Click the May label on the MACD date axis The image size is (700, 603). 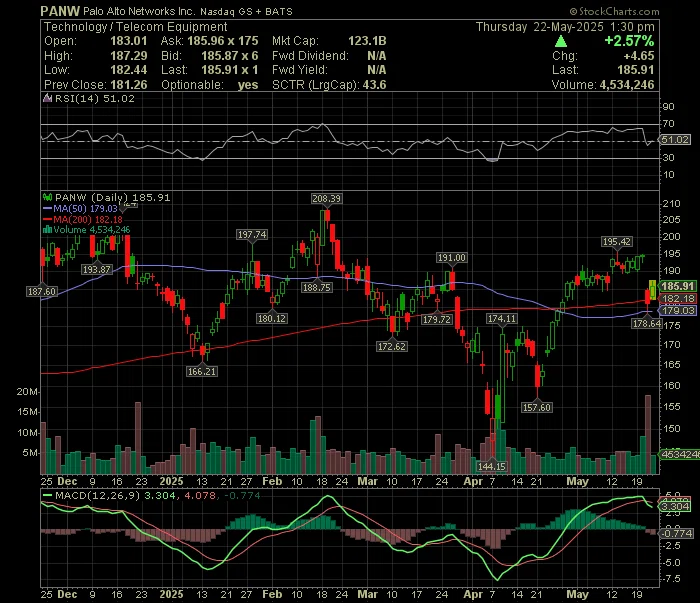tap(577, 595)
